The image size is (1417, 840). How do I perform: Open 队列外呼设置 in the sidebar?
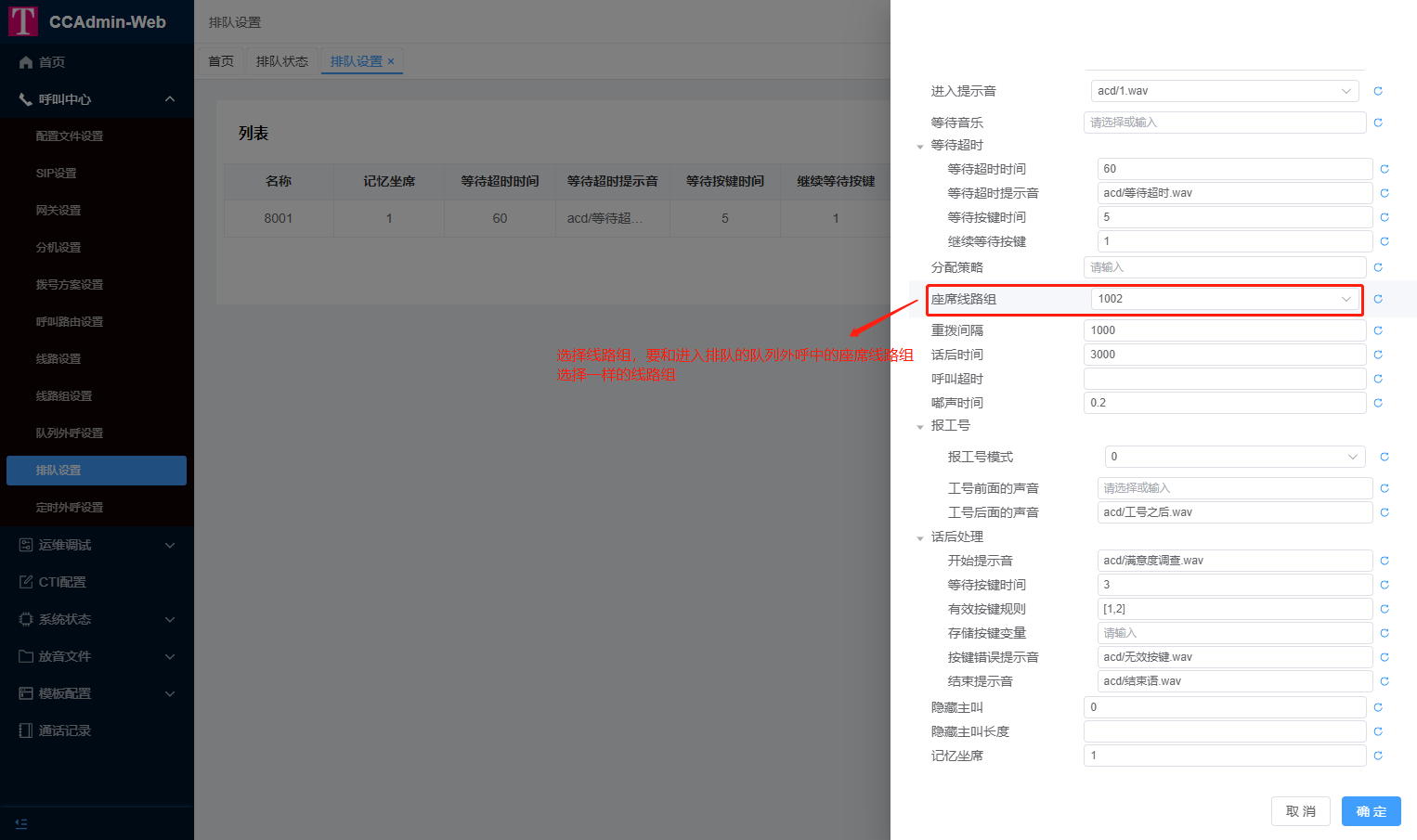[x=70, y=433]
